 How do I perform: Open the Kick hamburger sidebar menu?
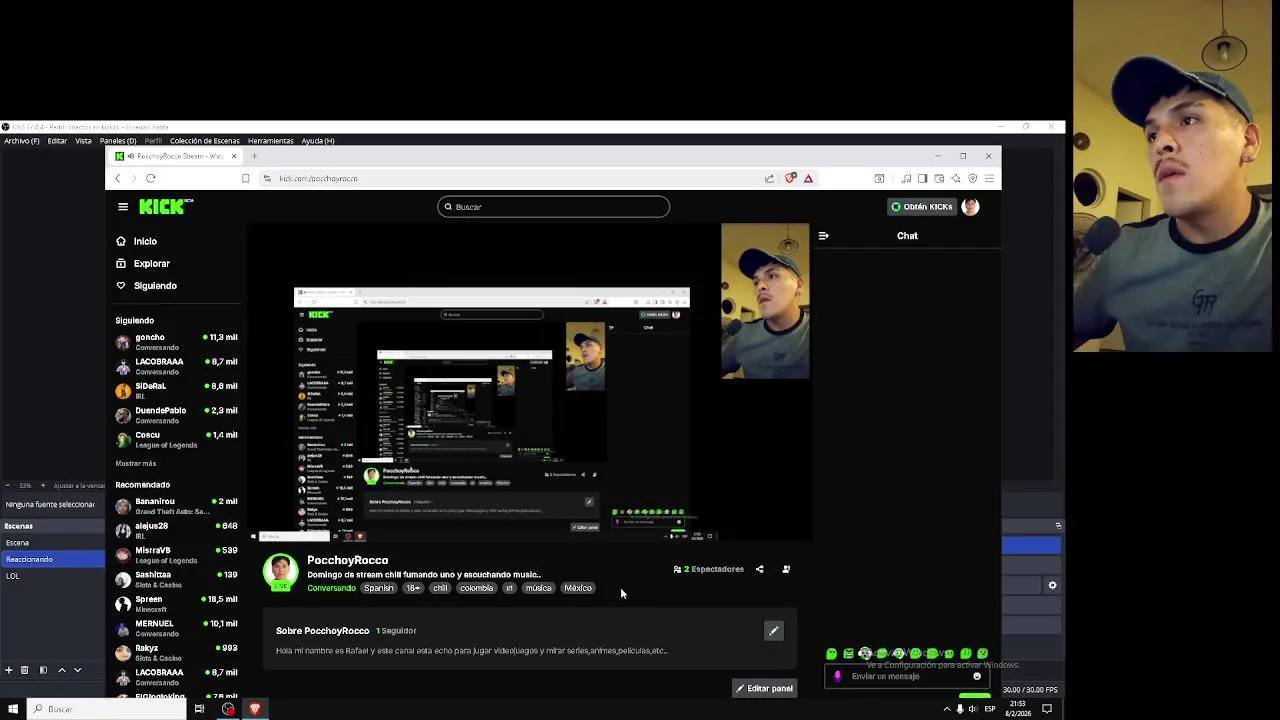click(x=123, y=207)
